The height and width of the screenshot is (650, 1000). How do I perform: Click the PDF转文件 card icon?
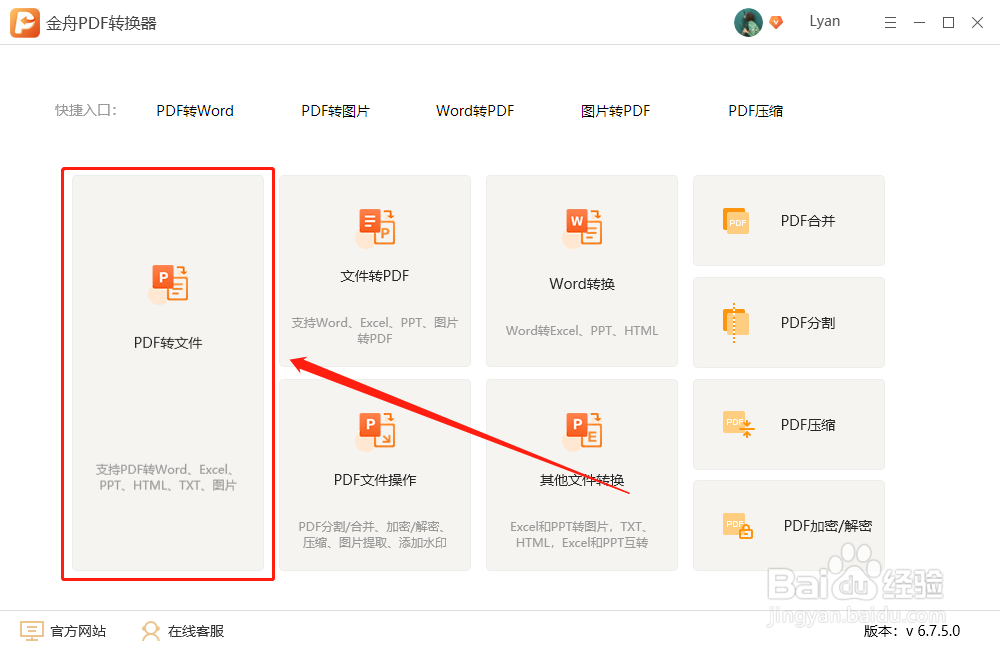[168, 284]
